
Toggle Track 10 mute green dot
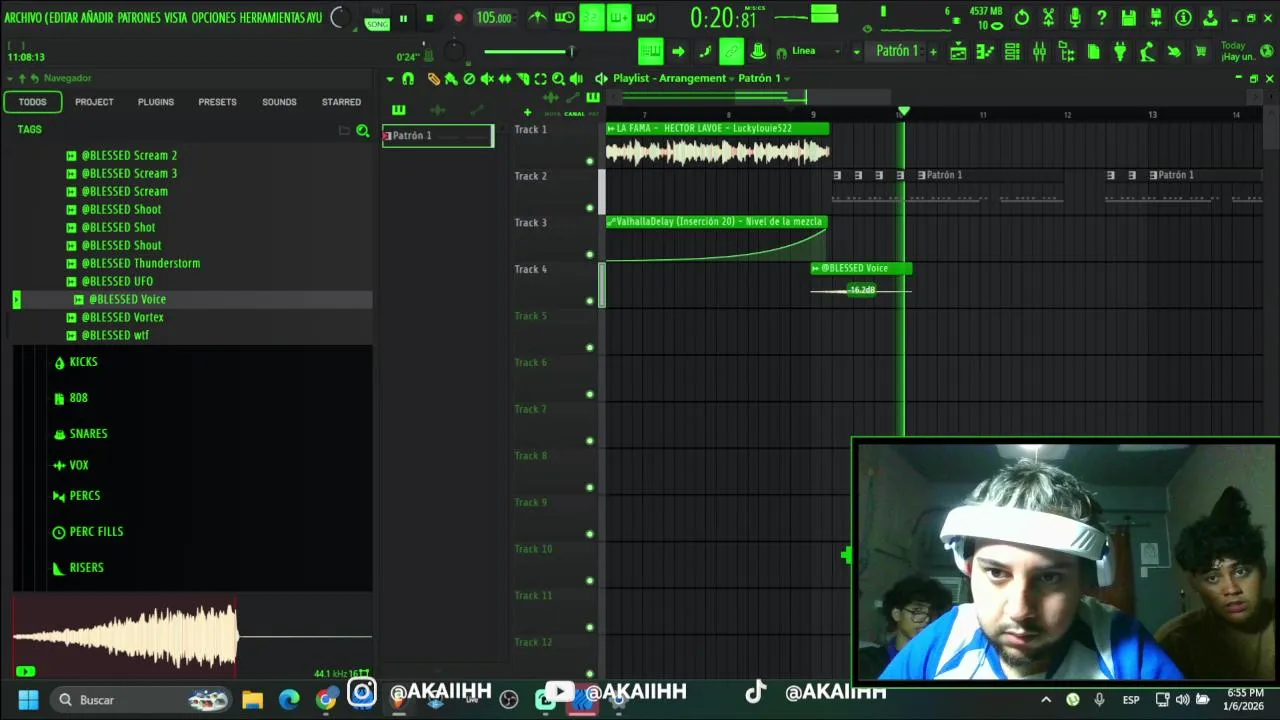589,581
